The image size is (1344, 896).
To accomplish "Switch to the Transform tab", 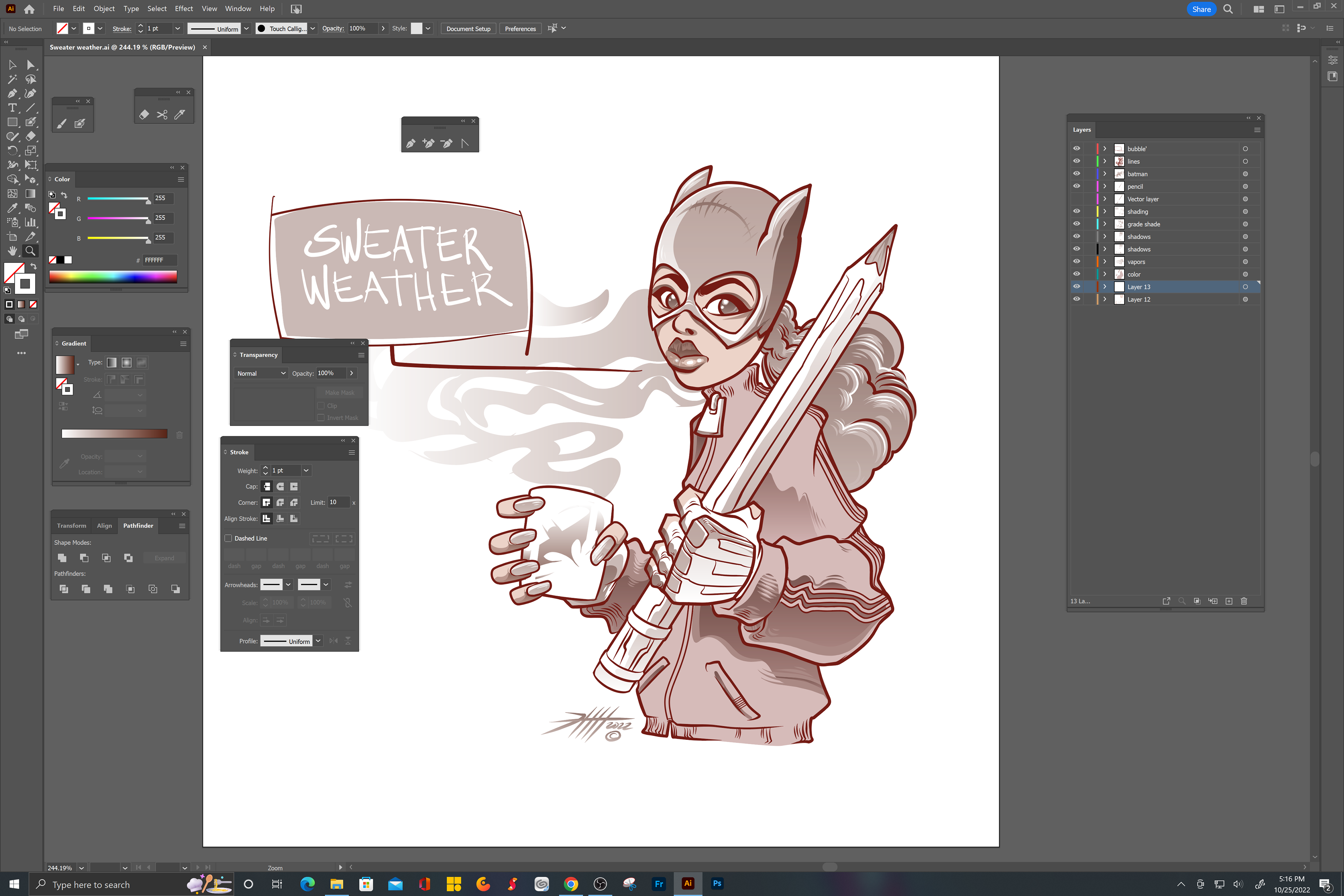I will coord(71,526).
